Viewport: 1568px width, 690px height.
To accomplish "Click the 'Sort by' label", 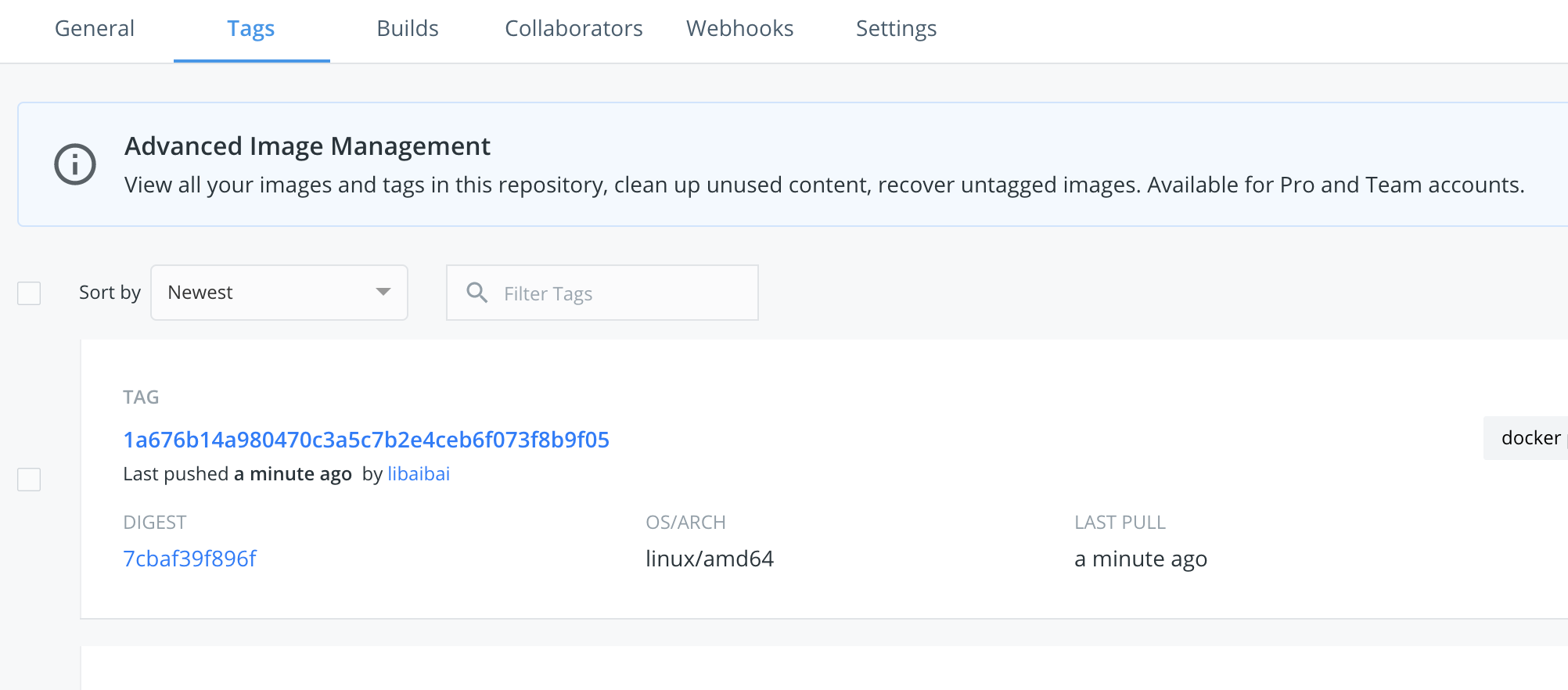I will pos(110,293).
